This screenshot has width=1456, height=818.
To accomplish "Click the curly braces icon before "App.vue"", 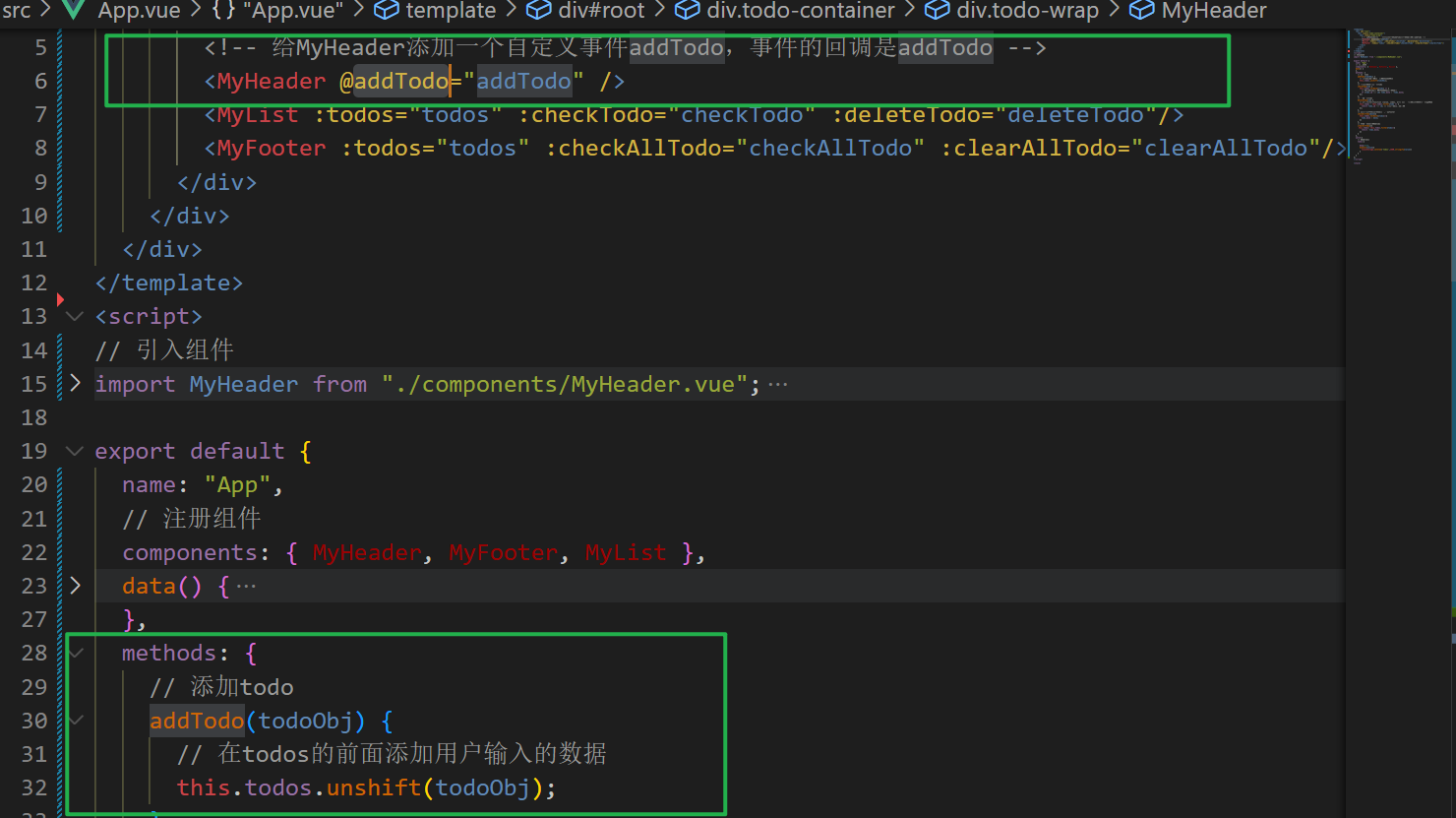I will pos(223,10).
